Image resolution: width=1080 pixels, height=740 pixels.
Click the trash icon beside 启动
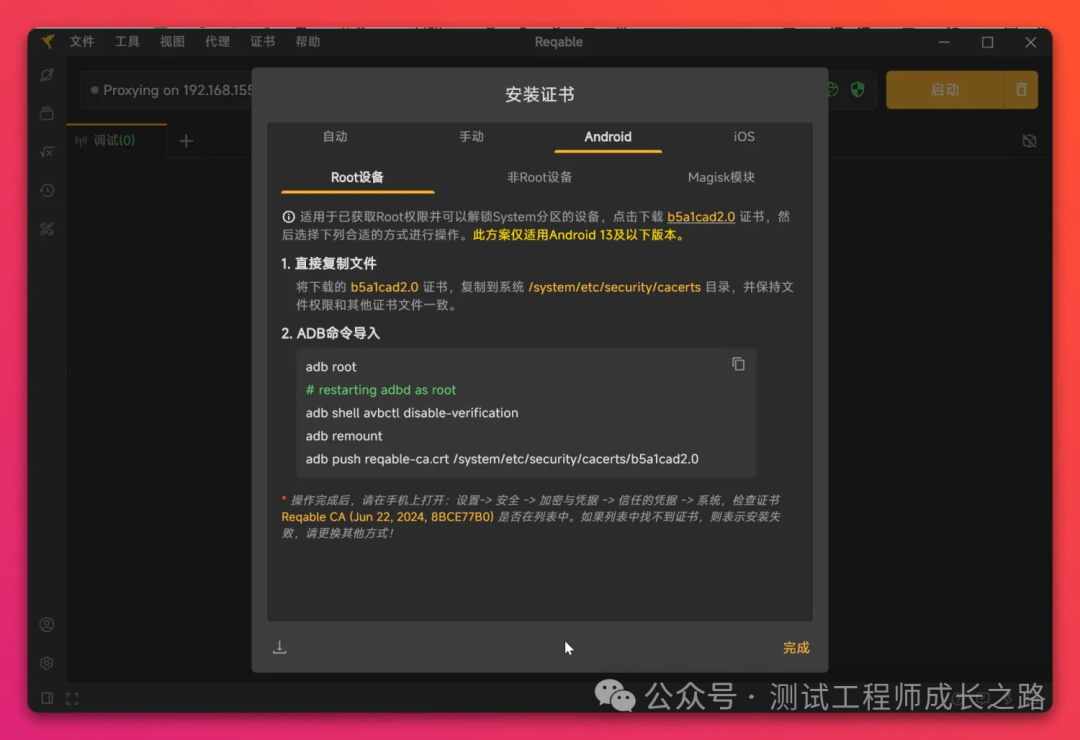point(1021,90)
